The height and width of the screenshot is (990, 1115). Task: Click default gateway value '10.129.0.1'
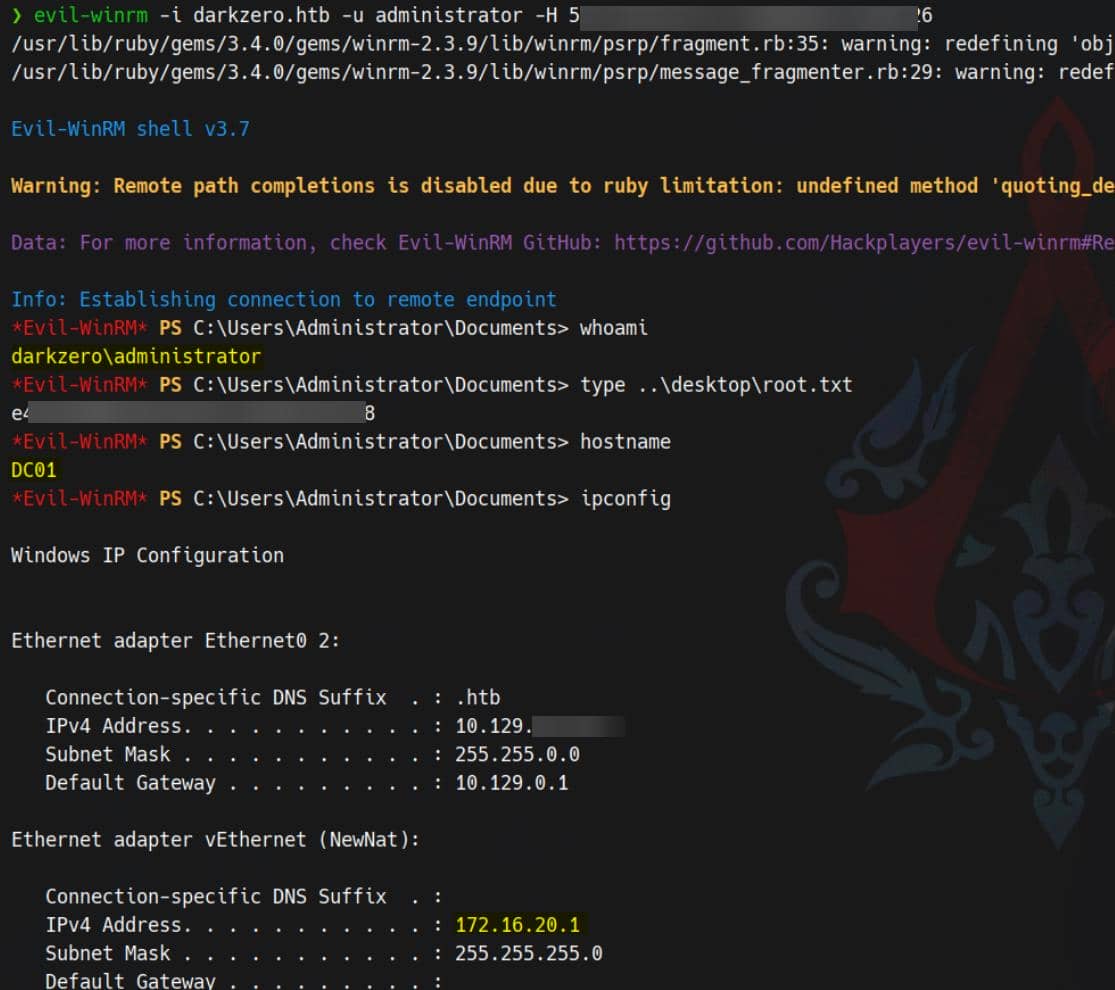[x=511, y=783]
